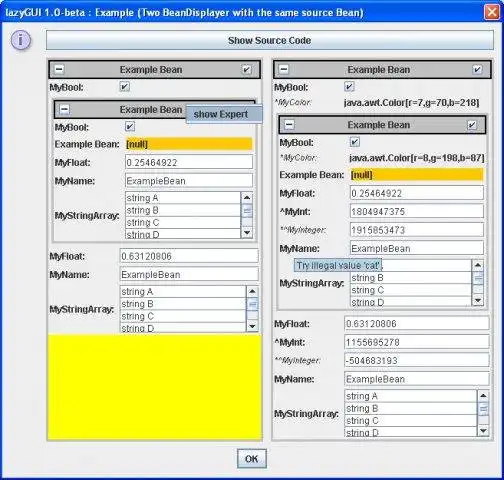Screen dimensions: 504x480
Task: Collapse the right panel's nested Example Bean
Action: (x=289, y=125)
